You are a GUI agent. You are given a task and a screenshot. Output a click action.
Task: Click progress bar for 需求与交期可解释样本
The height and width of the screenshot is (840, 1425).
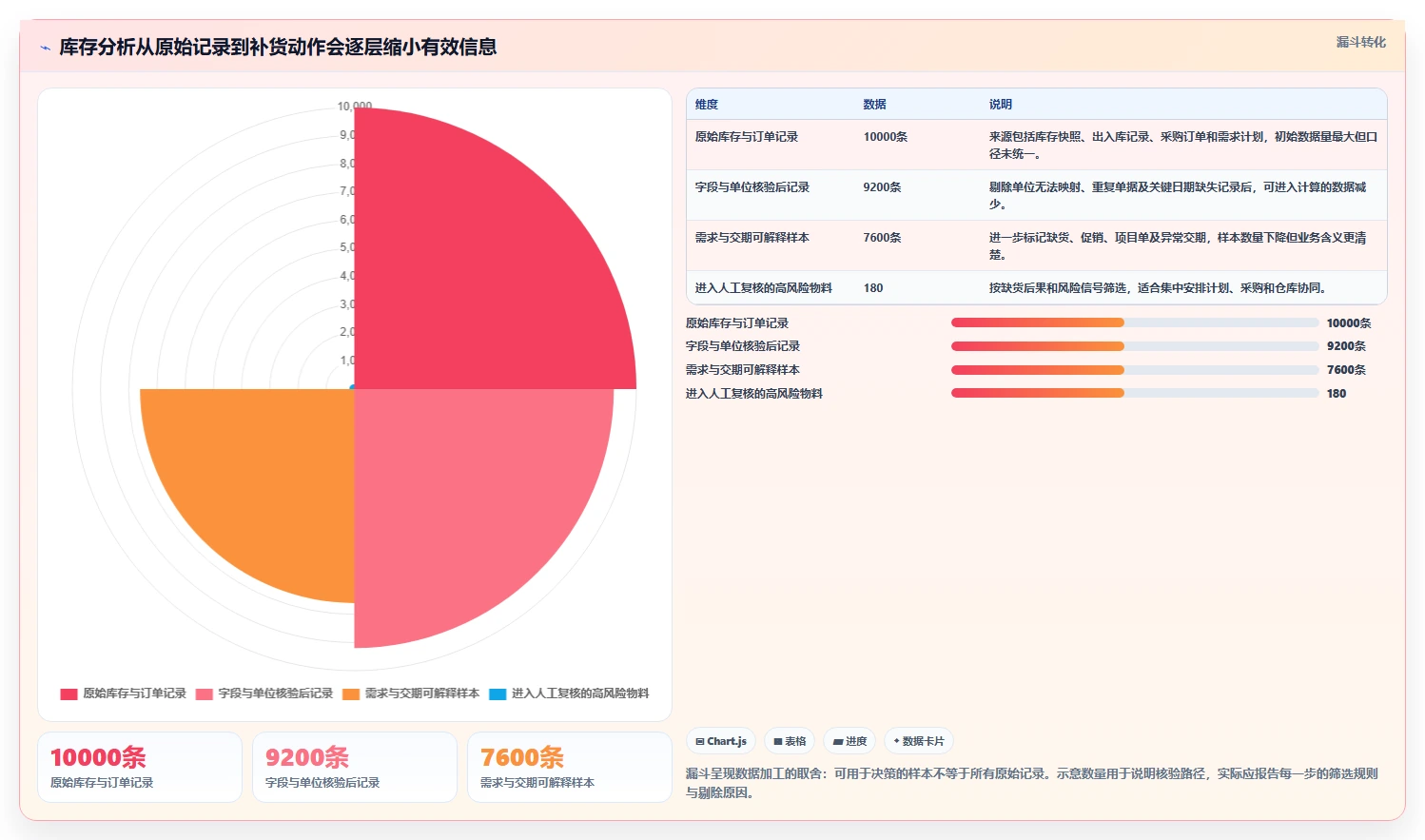pos(1135,370)
